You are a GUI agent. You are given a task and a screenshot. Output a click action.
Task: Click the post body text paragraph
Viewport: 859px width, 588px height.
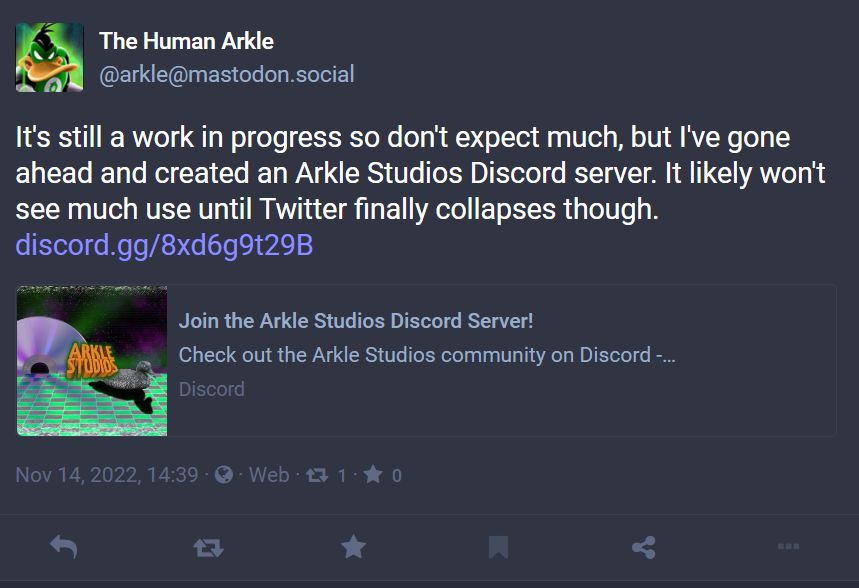tap(420, 173)
